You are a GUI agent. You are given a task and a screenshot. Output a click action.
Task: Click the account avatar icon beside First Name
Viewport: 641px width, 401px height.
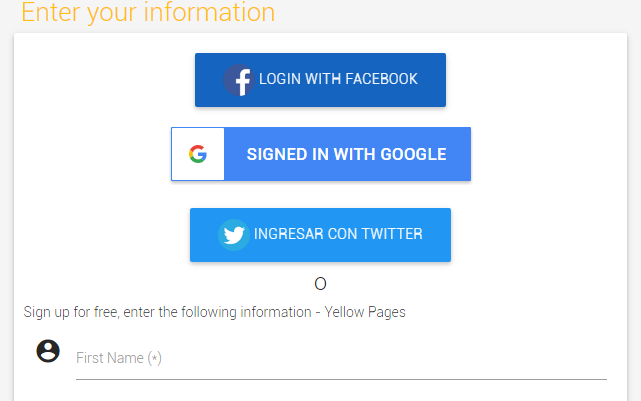(48, 351)
